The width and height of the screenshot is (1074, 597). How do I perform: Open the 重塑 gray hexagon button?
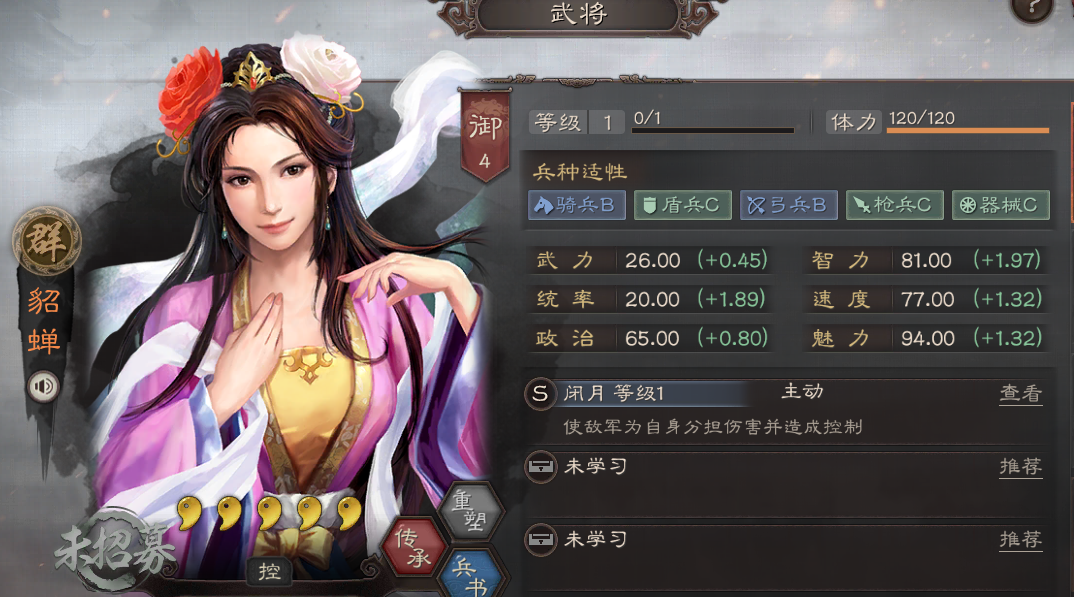pyautogui.click(x=471, y=511)
